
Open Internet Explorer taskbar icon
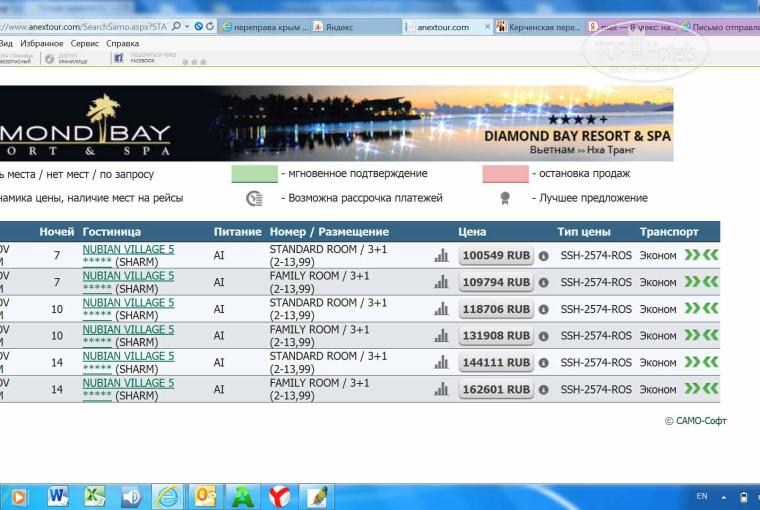coord(168,497)
